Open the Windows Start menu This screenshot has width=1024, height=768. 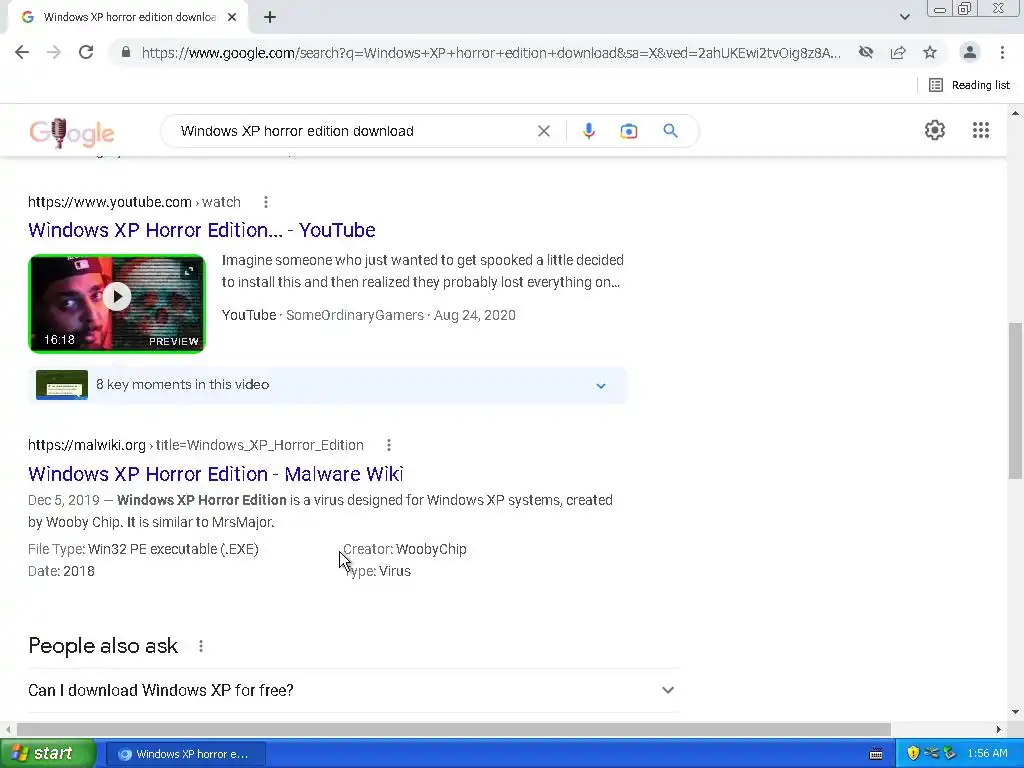[x=48, y=754]
